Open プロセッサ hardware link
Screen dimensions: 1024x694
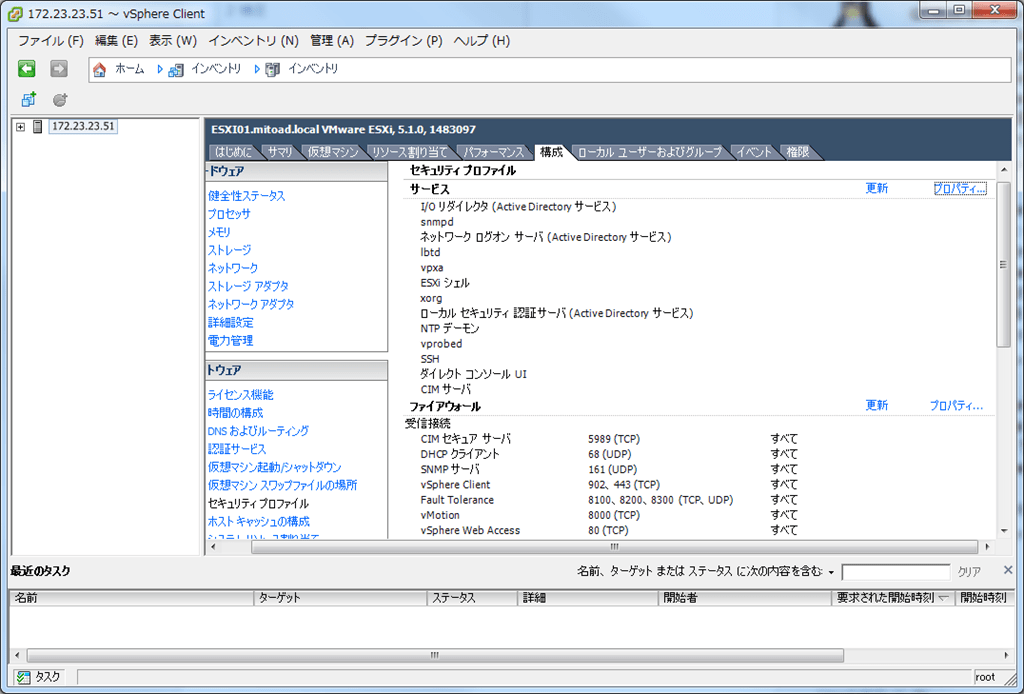point(229,214)
